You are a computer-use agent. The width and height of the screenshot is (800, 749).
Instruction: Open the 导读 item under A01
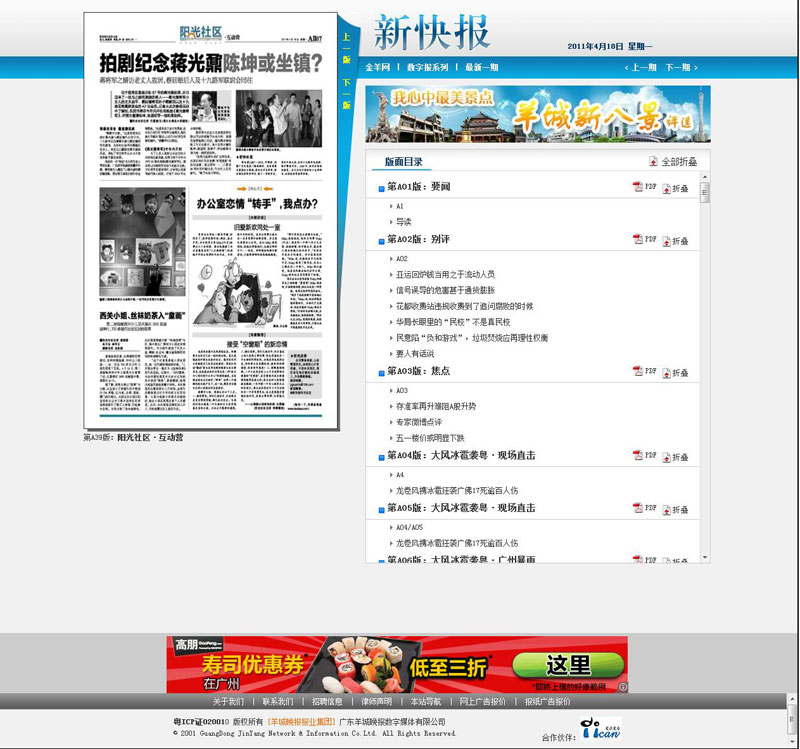pyautogui.click(x=404, y=222)
